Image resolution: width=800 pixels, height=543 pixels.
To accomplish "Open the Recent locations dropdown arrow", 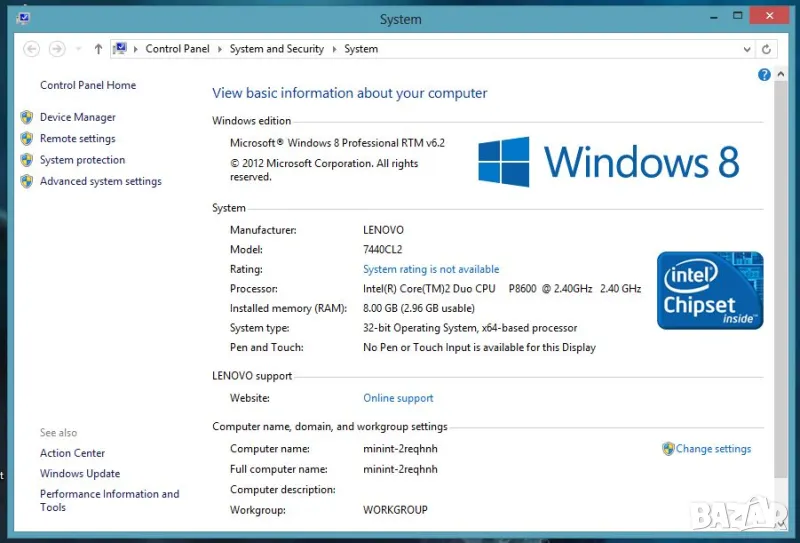I will click(x=78, y=49).
